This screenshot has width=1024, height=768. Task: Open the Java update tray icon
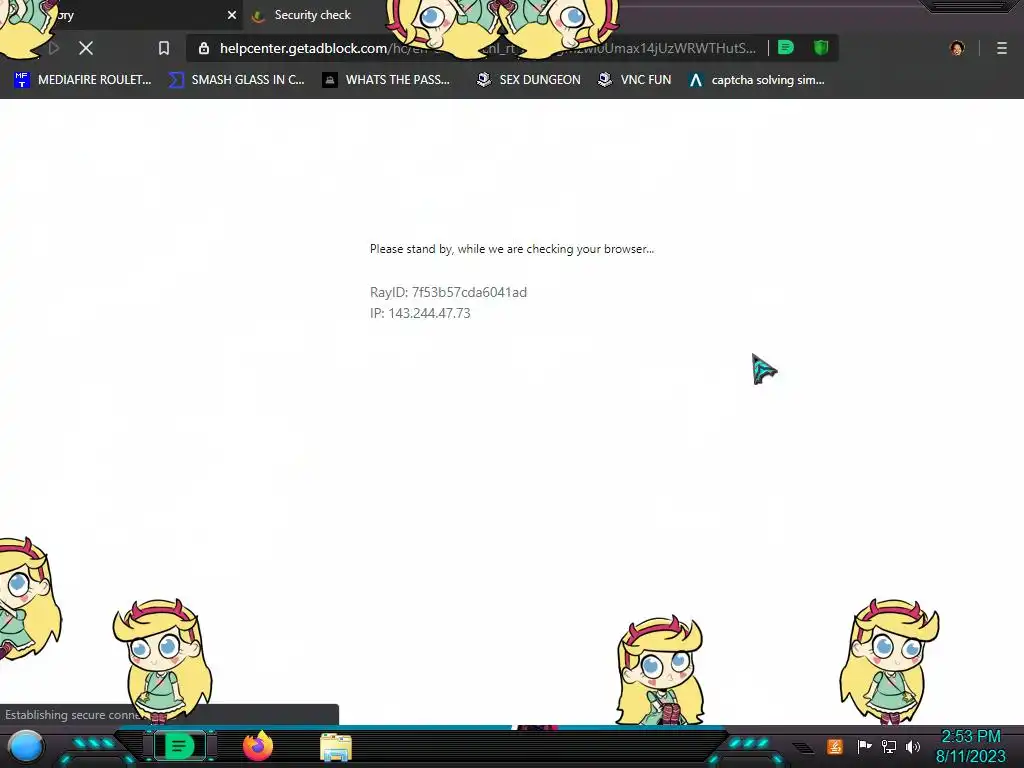pyautogui.click(x=834, y=746)
